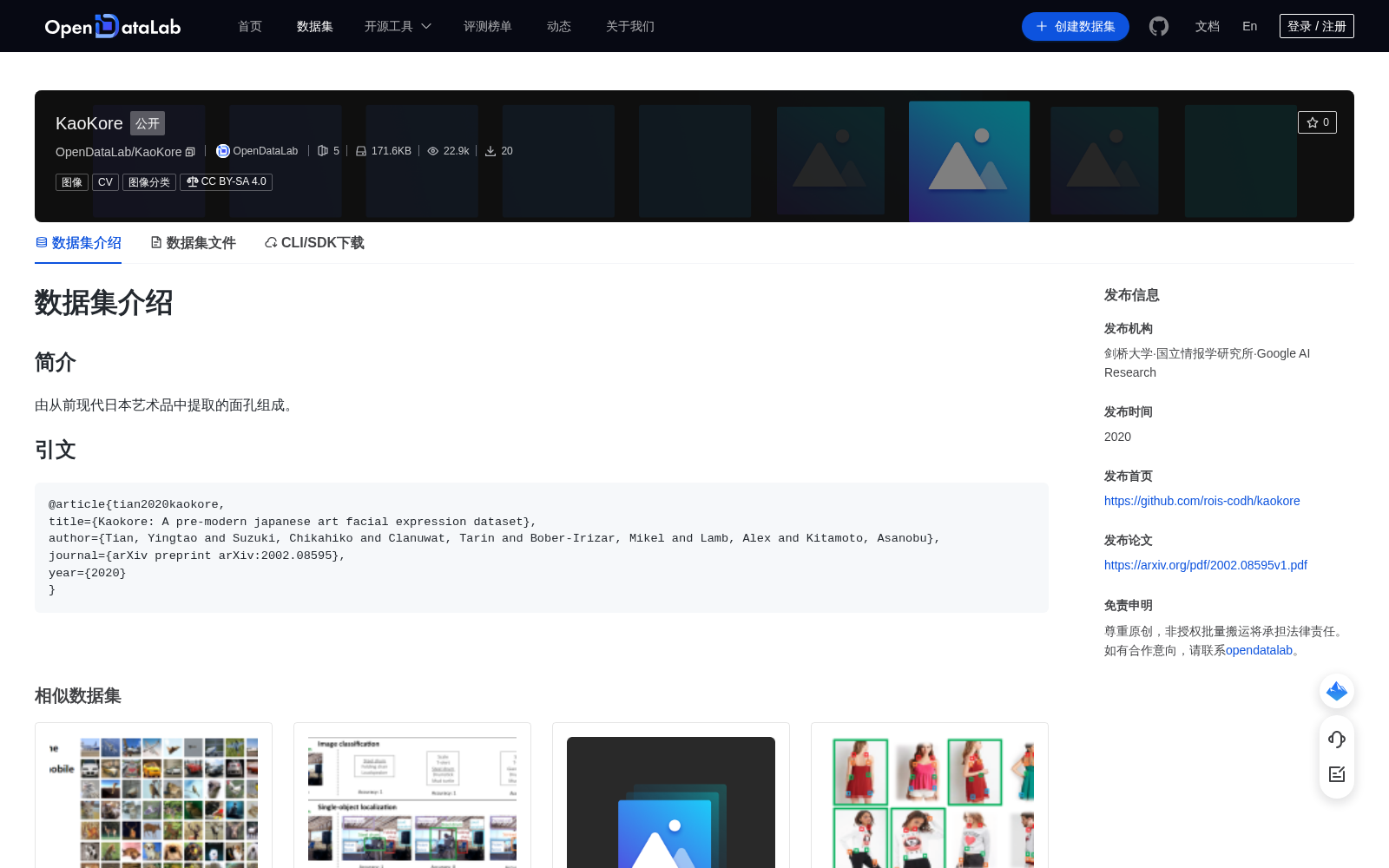Image resolution: width=1389 pixels, height=868 pixels.
Task: Click the OpenDataLab publisher avatar icon
Action: tap(223, 151)
